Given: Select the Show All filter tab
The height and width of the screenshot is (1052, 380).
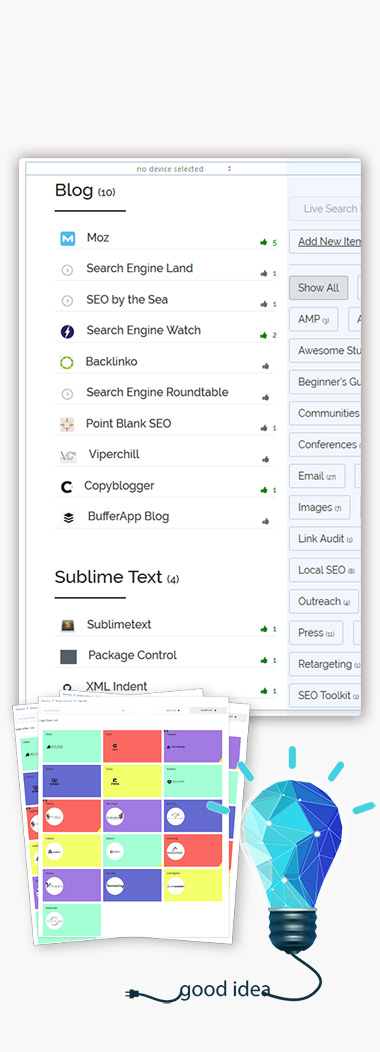Looking at the screenshot, I should pos(318,288).
